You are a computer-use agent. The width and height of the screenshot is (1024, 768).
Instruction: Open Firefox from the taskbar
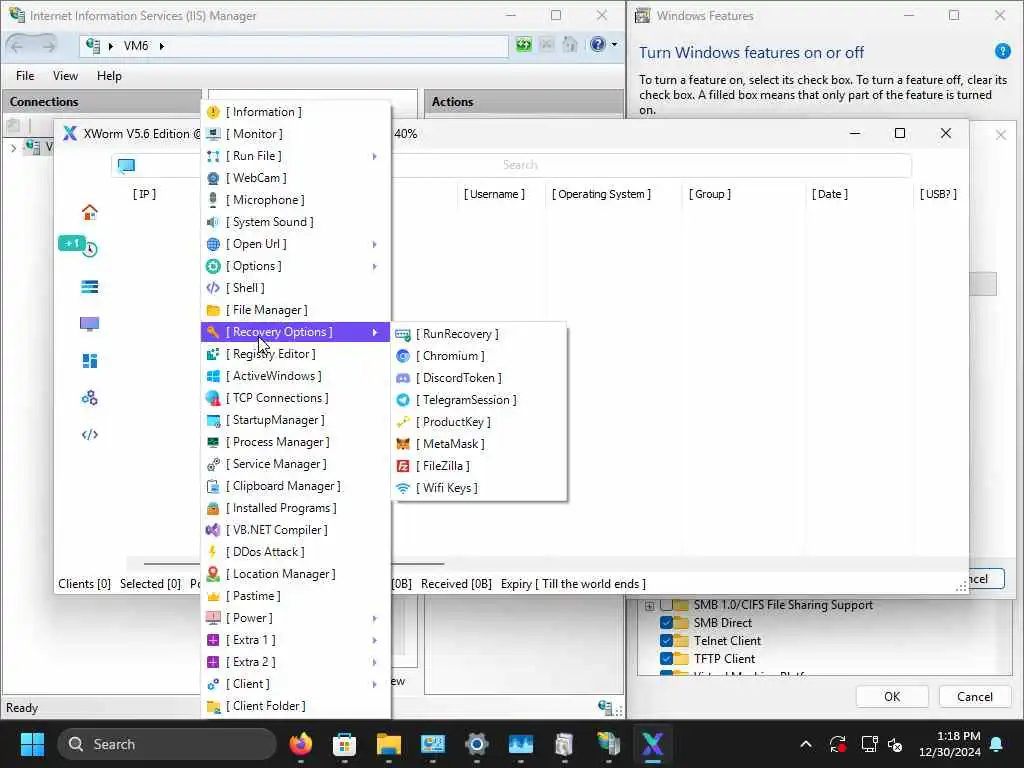coord(301,744)
